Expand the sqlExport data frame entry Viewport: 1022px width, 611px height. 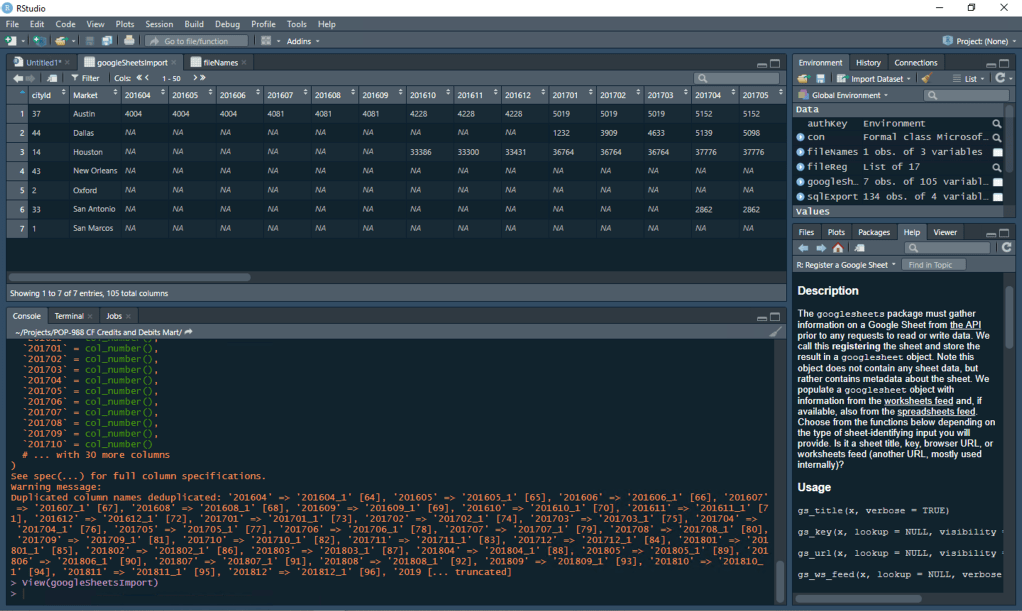(801, 196)
